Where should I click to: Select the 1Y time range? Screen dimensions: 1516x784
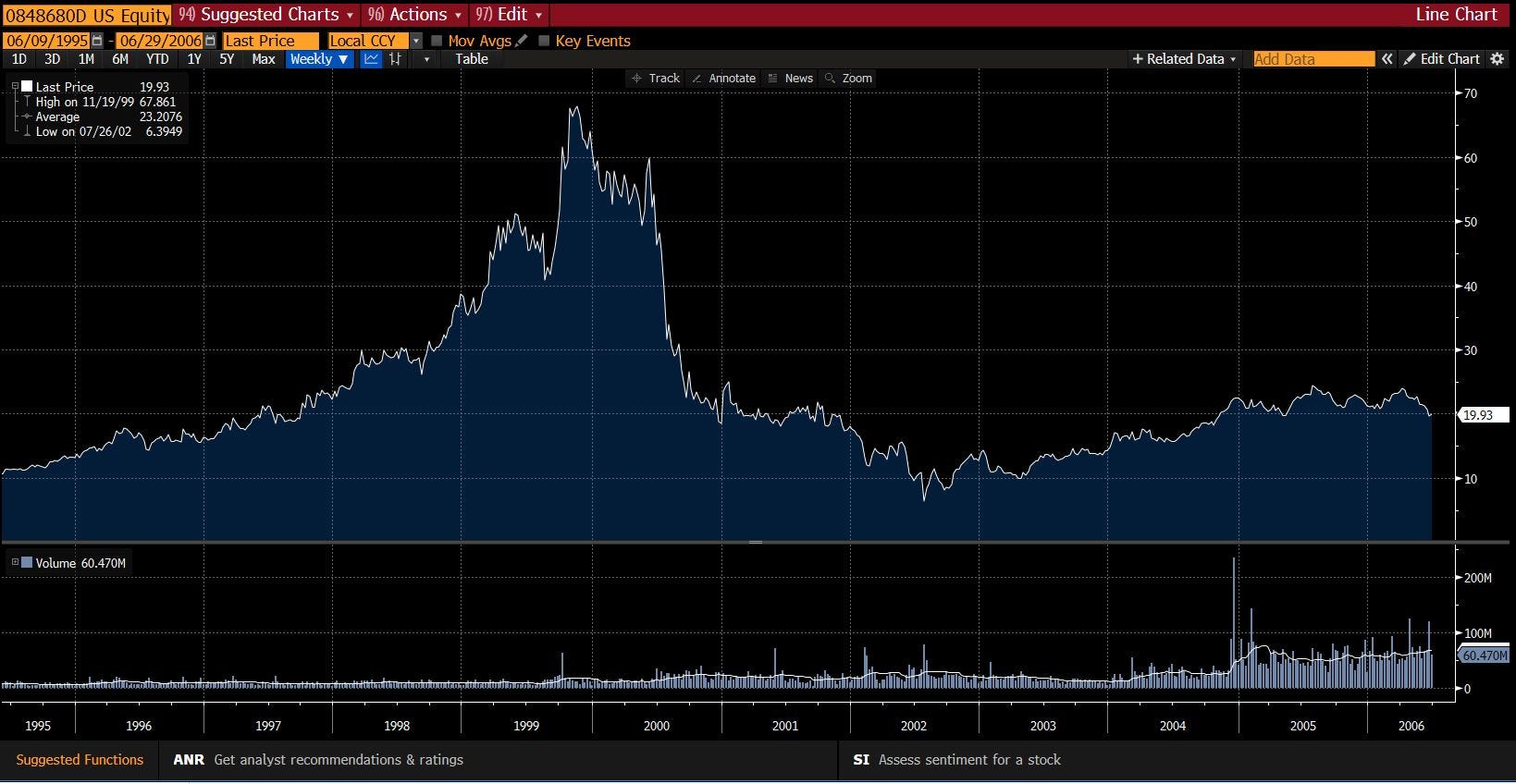(x=194, y=59)
